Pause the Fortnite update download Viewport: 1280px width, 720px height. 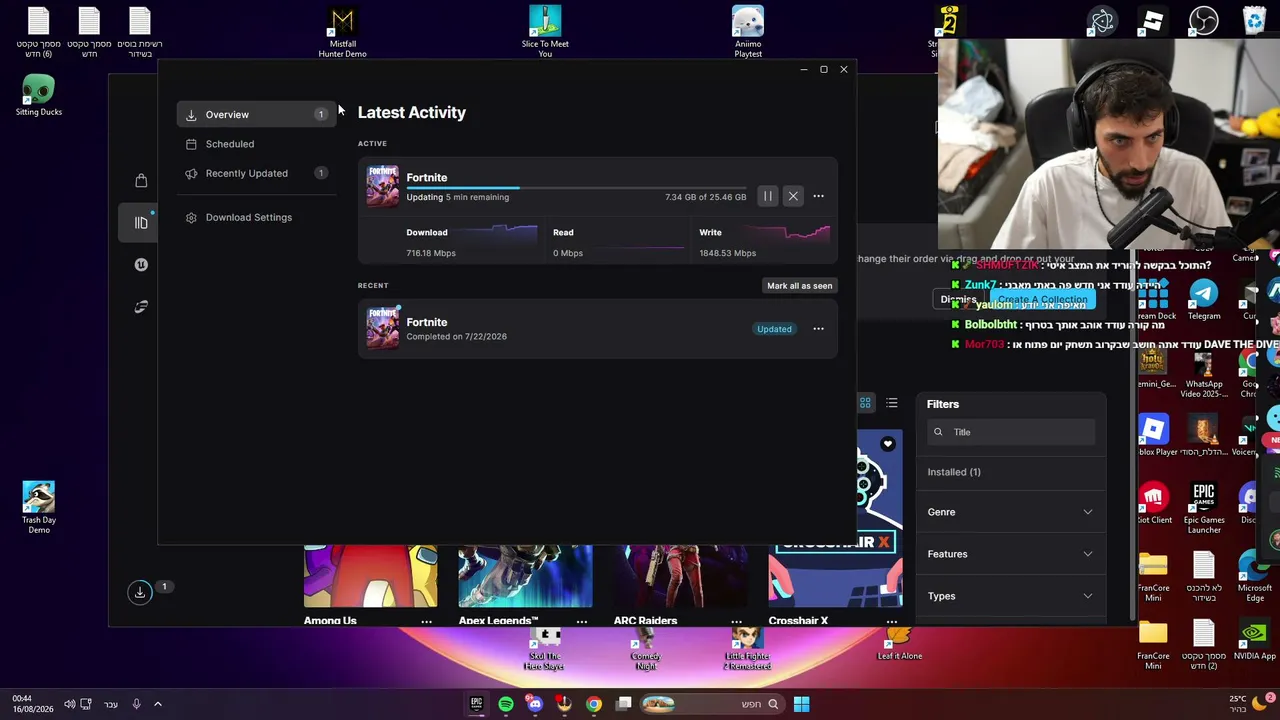(767, 196)
